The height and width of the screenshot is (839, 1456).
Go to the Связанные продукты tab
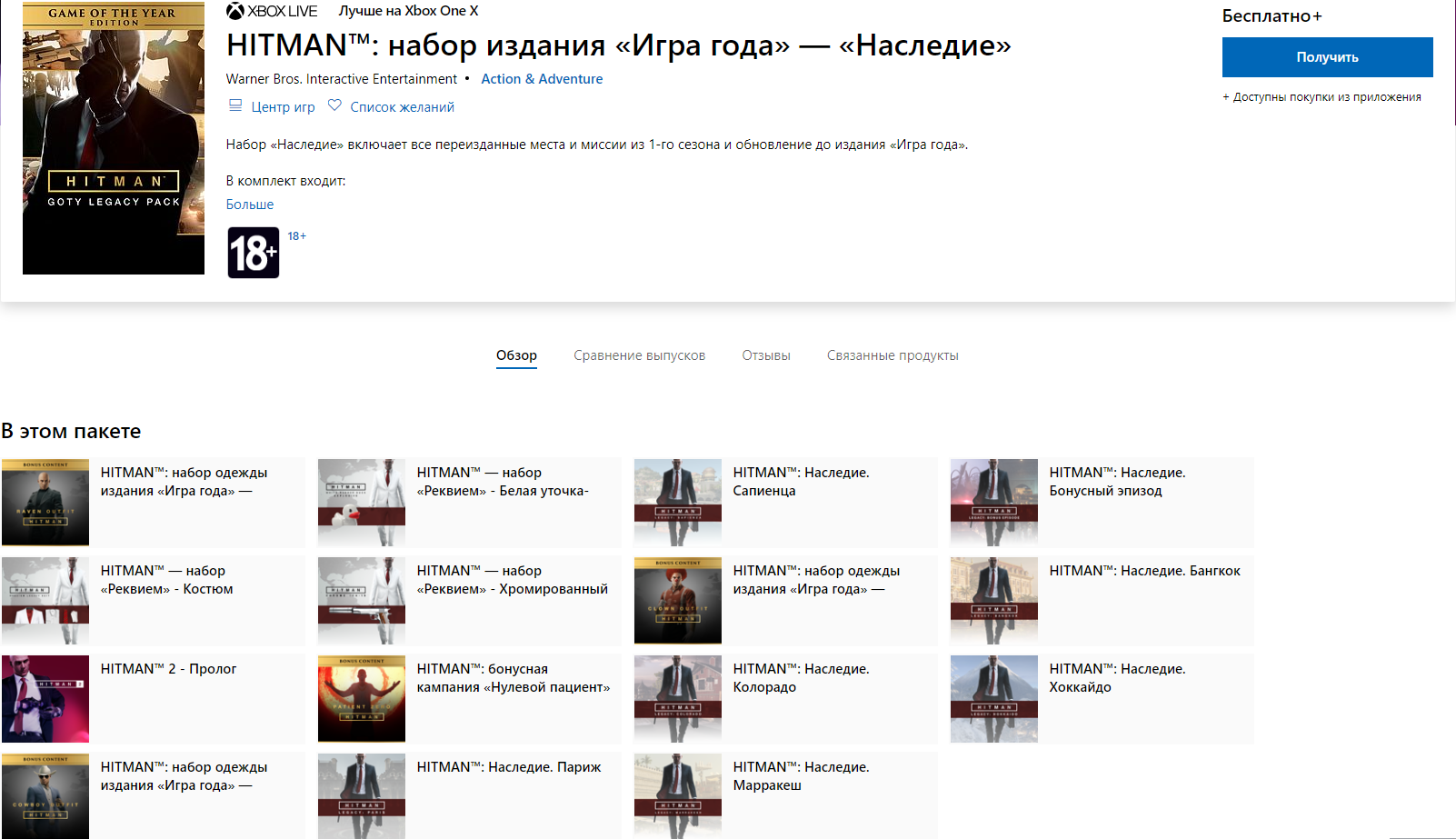[893, 355]
